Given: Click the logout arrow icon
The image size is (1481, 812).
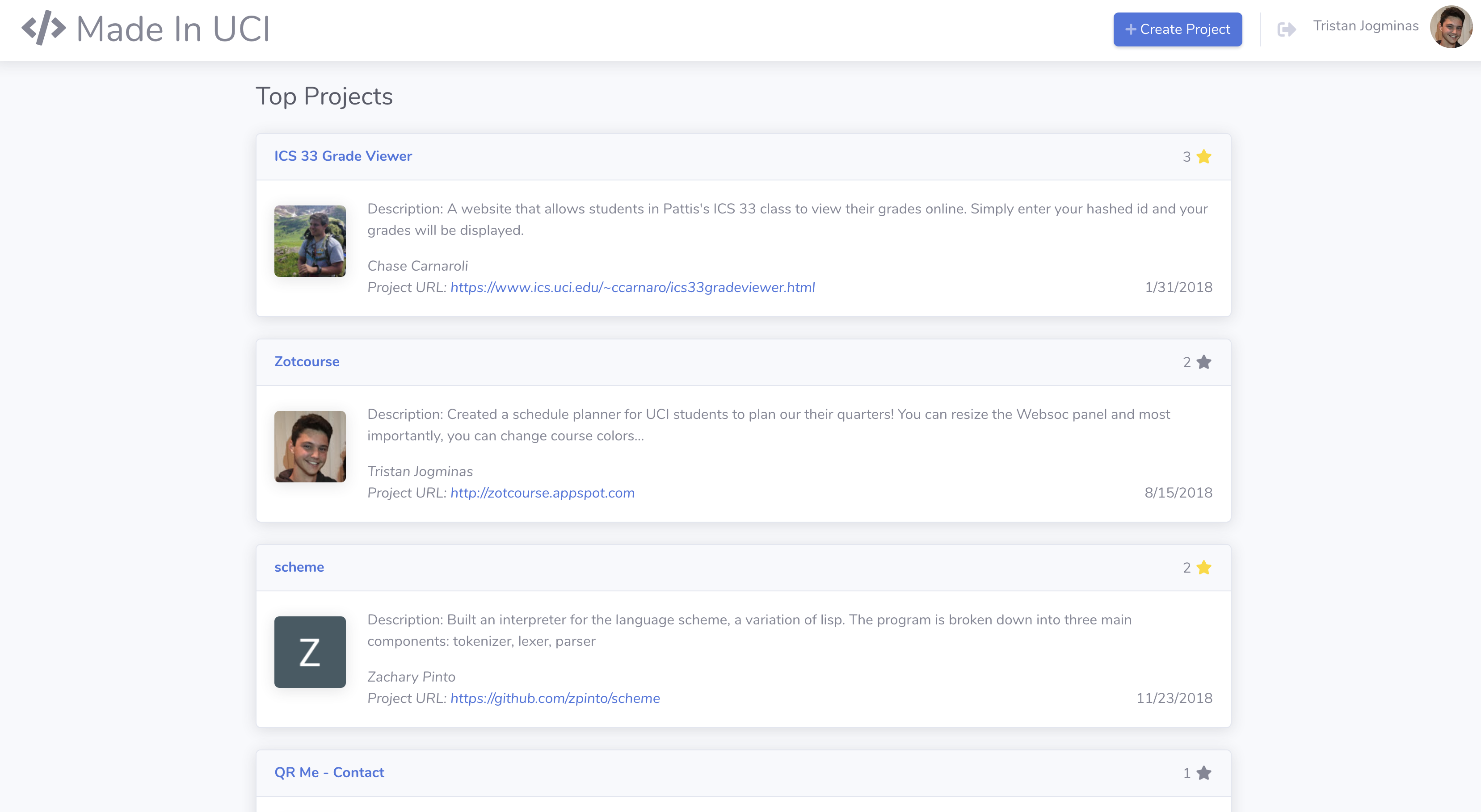Looking at the screenshot, I should pyautogui.click(x=1286, y=29).
